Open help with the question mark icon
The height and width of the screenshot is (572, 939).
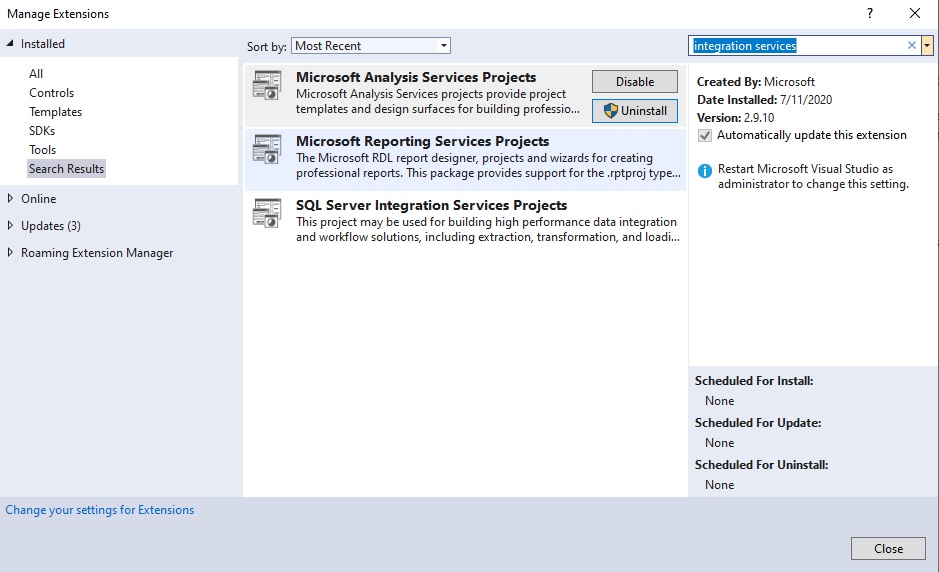pos(870,13)
